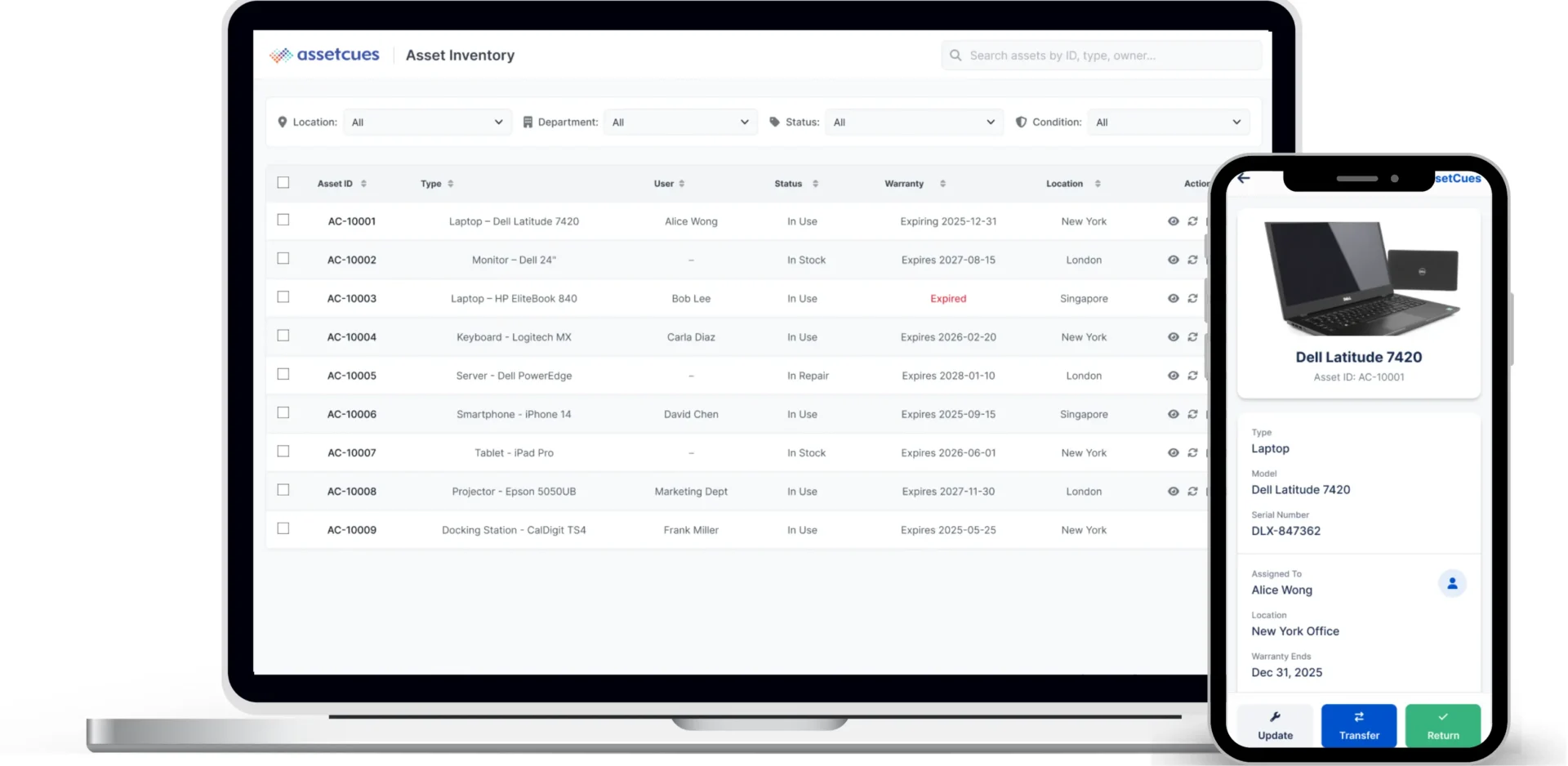This screenshot has width=1568, height=766.
Task: Check the select-all checkbox in the table header
Action: [x=283, y=182]
